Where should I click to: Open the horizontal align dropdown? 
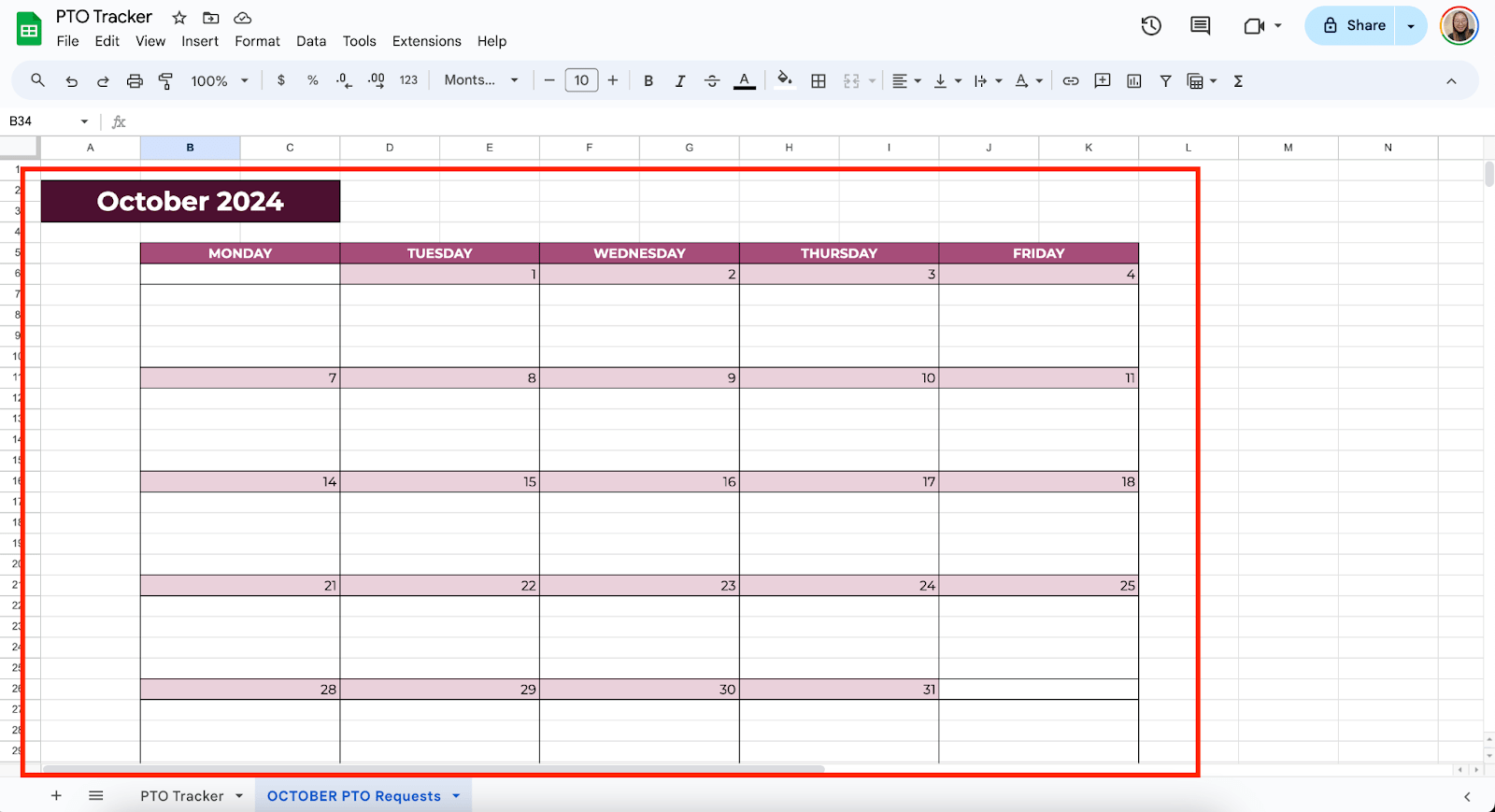(x=905, y=81)
